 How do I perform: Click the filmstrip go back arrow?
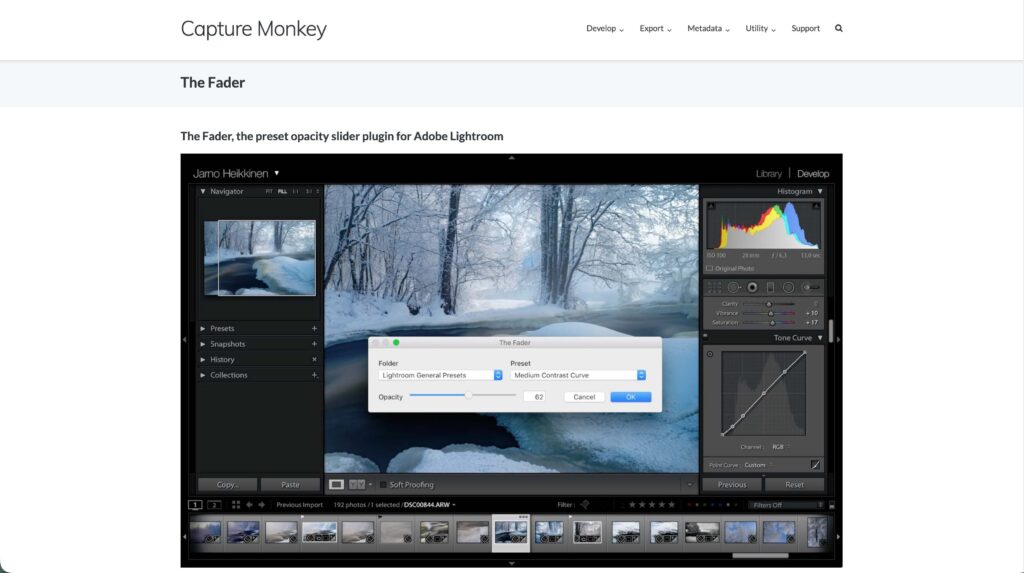click(x=249, y=505)
